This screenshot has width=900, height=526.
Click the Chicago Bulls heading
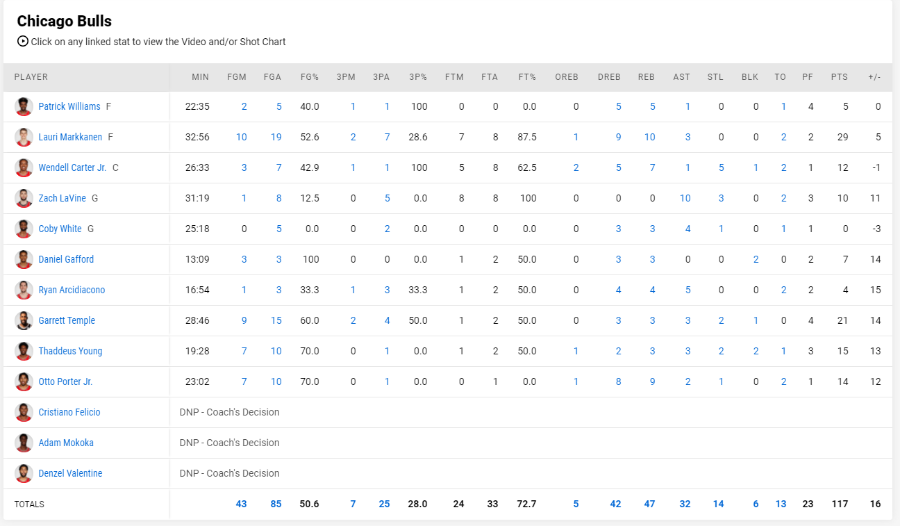(64, 21)
